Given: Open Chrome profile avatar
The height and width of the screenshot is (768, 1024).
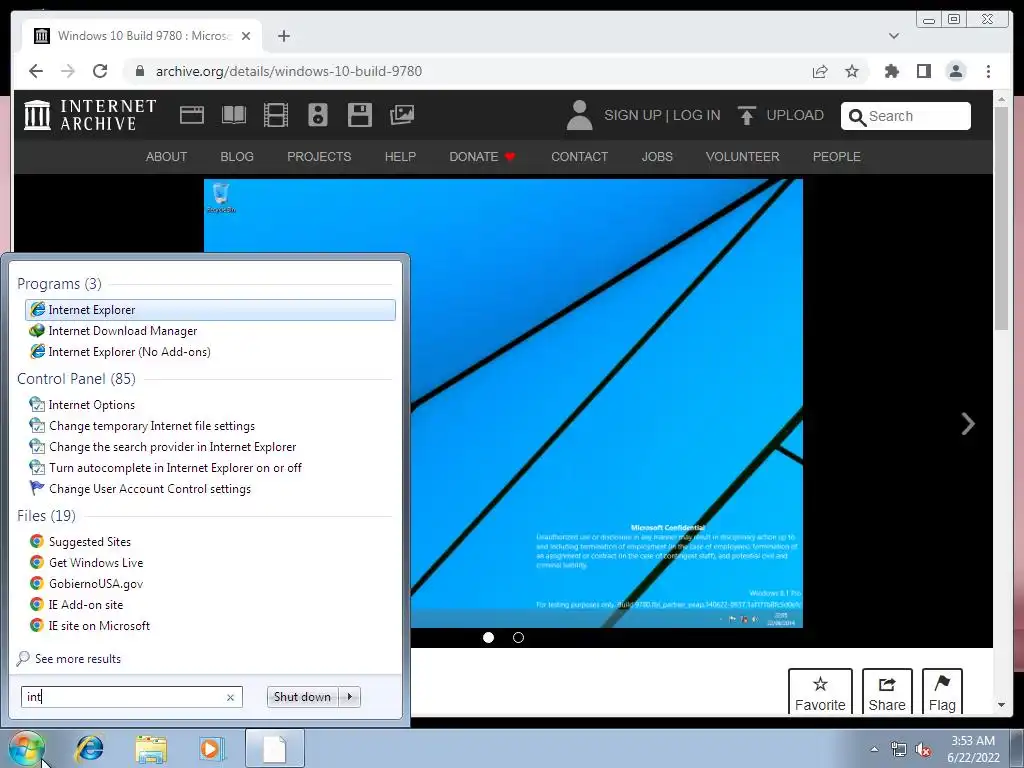Looking at the screenshot, I should point(955,71).
